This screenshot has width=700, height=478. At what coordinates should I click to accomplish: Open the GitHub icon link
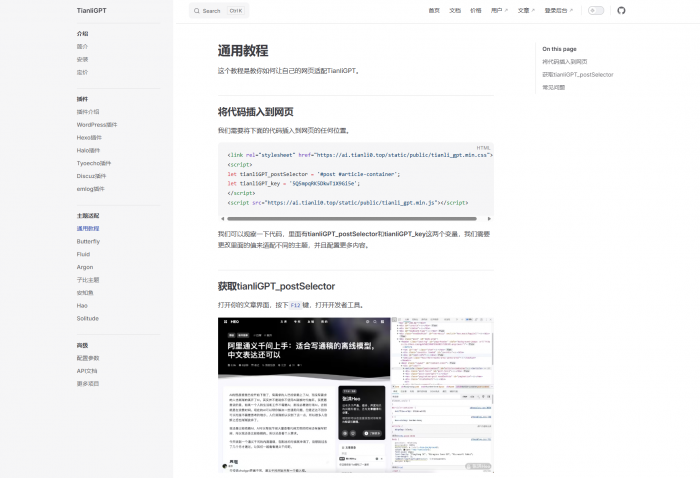pyautogui.click(x=621, y=10)
